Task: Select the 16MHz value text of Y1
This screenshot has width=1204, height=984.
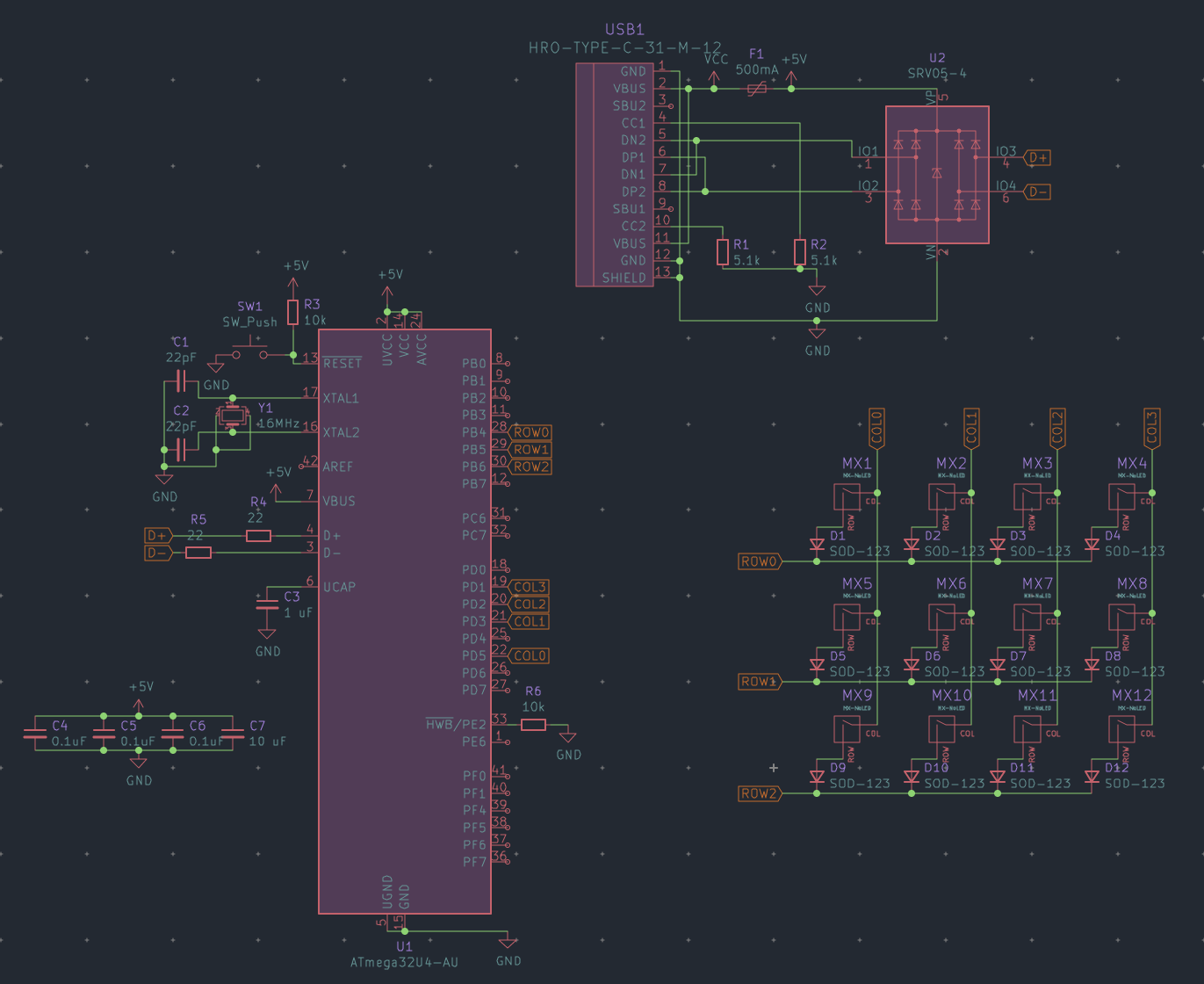Action: tap(278, 423)
